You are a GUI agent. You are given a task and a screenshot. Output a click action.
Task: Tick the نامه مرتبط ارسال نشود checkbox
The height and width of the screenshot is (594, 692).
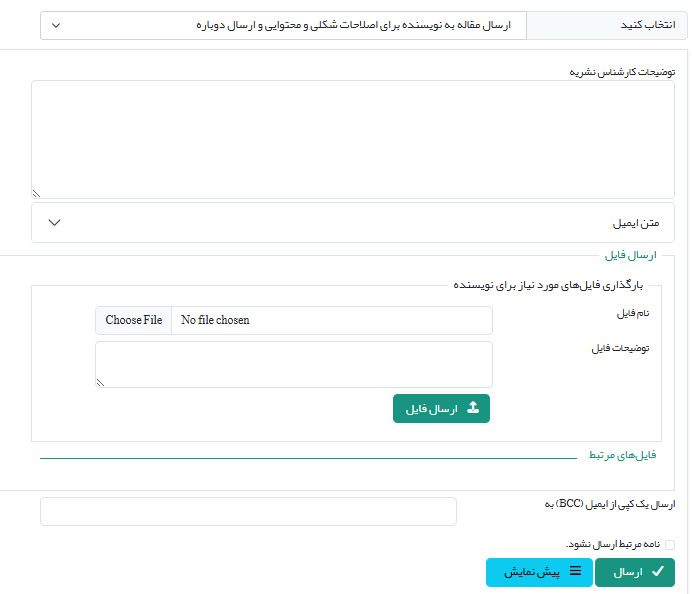[670, 545]
